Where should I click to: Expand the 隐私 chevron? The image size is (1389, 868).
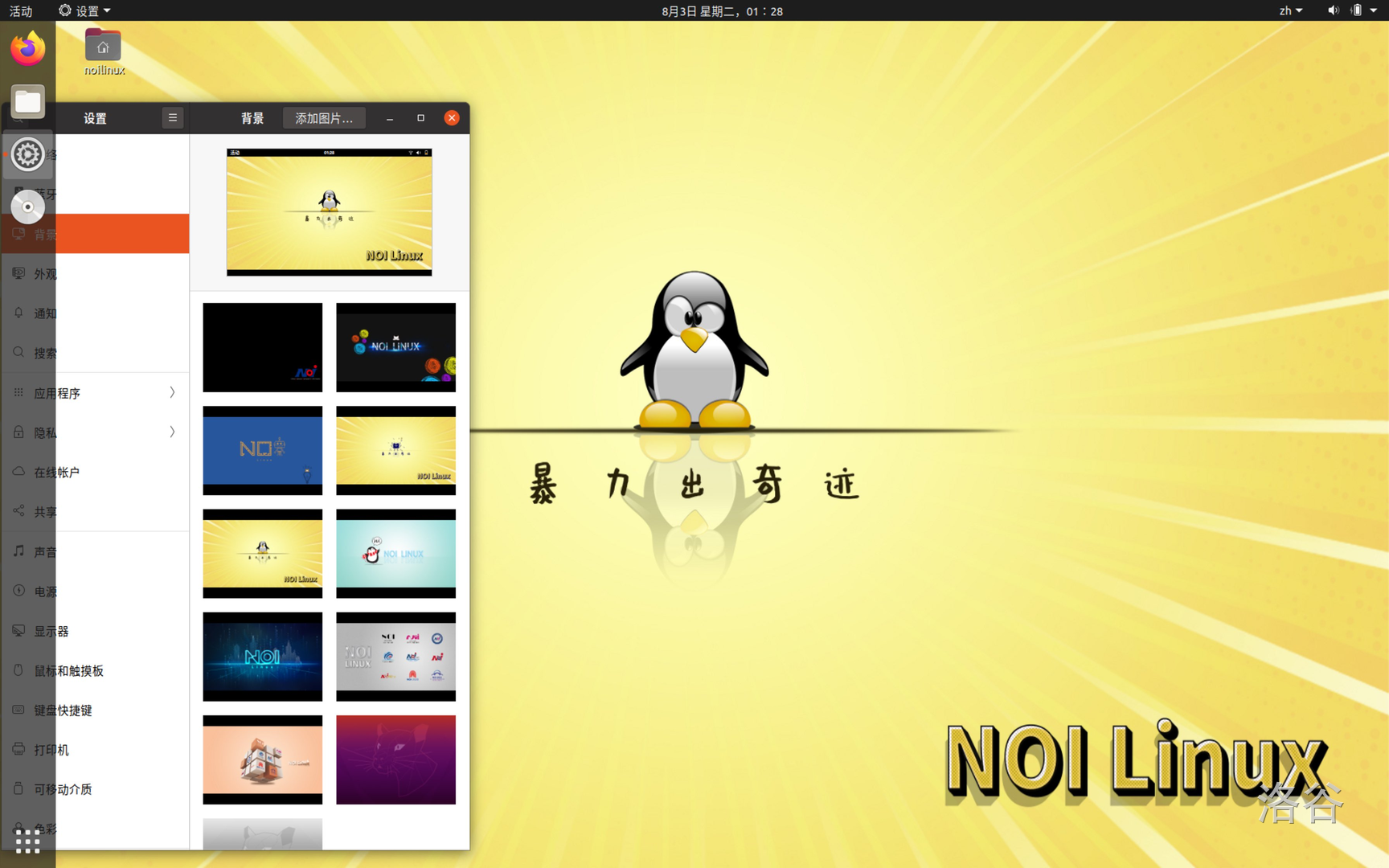172,432
